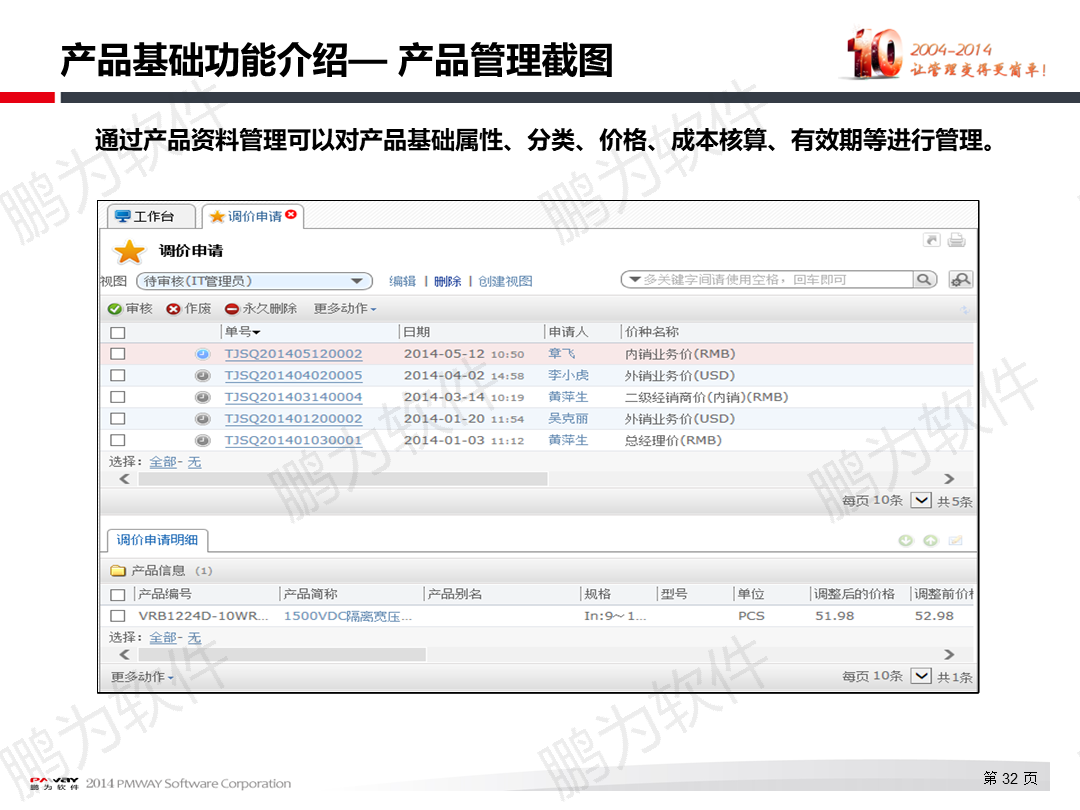
Task: Click the cell 内销业务价(RMB)
Action: click(x=680, y=354)
